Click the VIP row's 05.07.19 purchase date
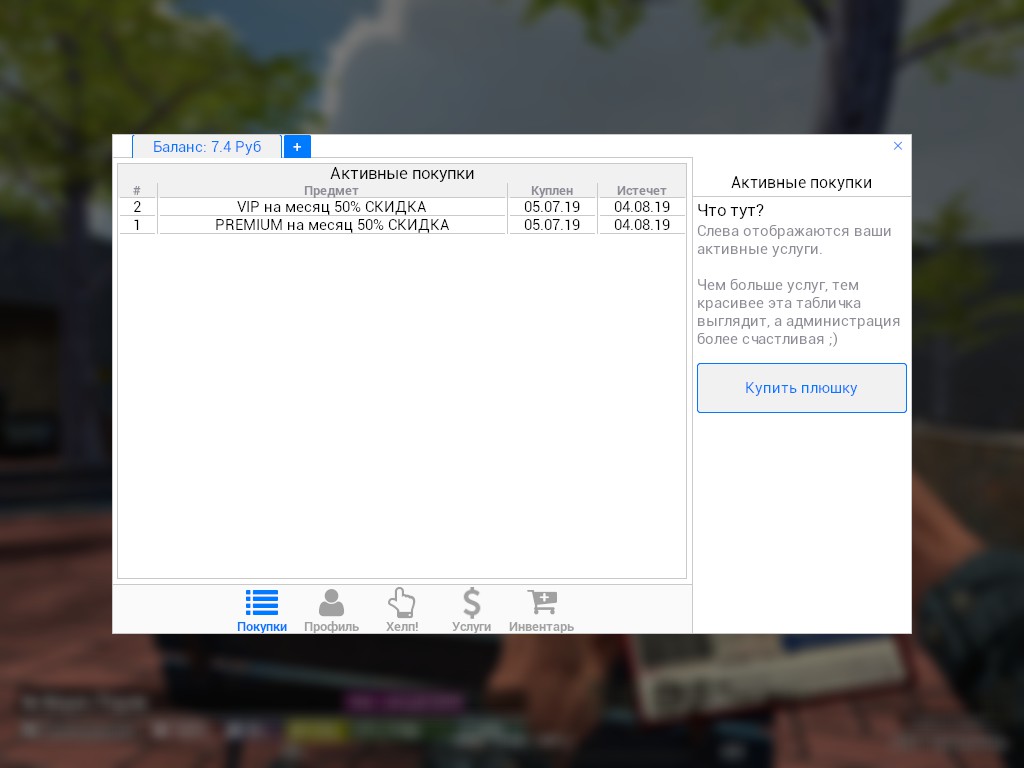 [552, 207]
